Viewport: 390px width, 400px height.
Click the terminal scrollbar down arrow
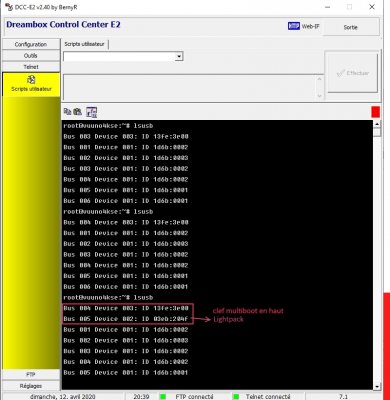[x=377, y=387]
